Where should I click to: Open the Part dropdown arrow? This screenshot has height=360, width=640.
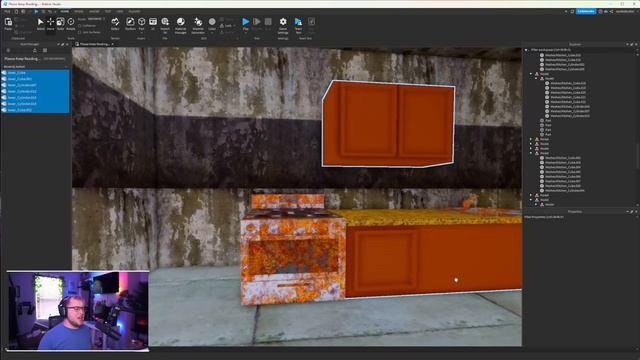(141, 32)
